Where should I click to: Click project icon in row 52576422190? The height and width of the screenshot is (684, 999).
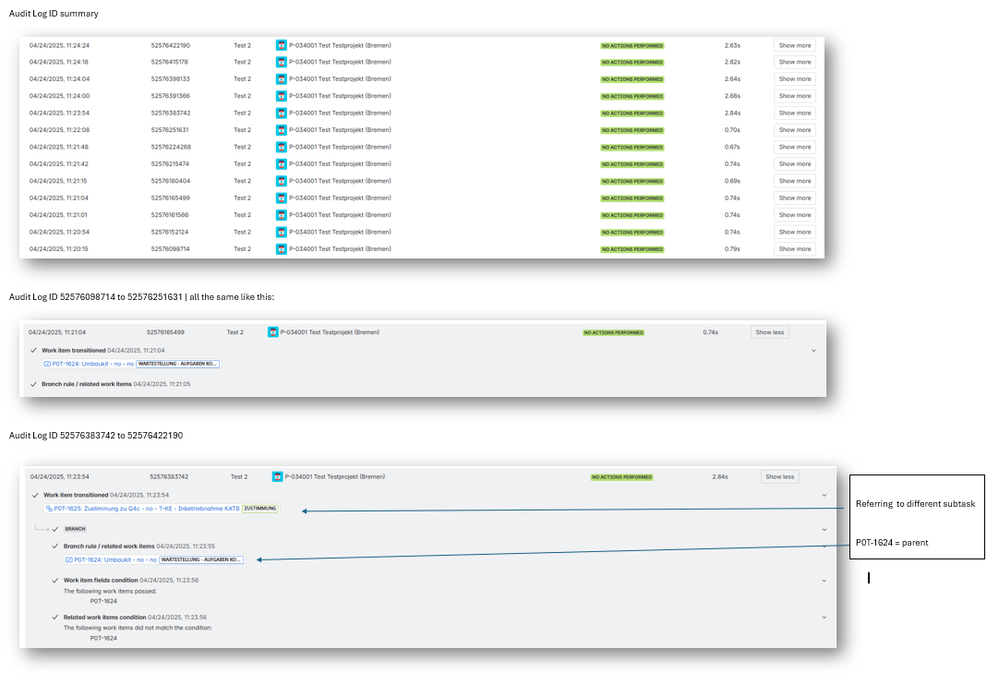coord(281,45)
